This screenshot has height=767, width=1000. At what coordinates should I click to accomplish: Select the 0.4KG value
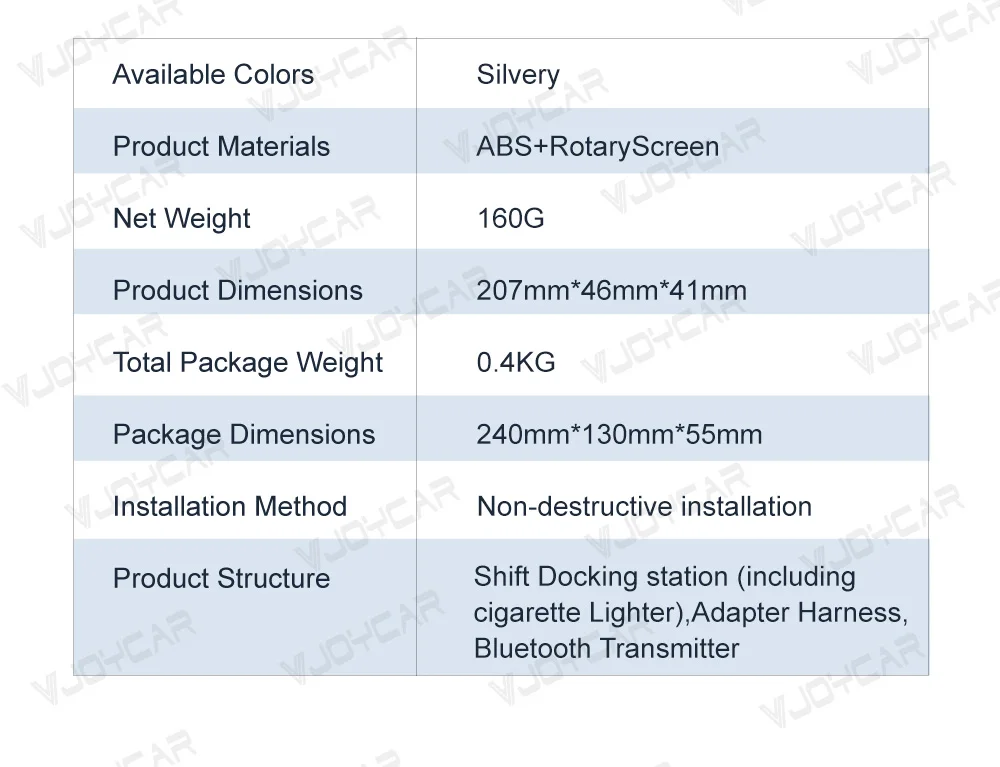click(x=516, y=363)
